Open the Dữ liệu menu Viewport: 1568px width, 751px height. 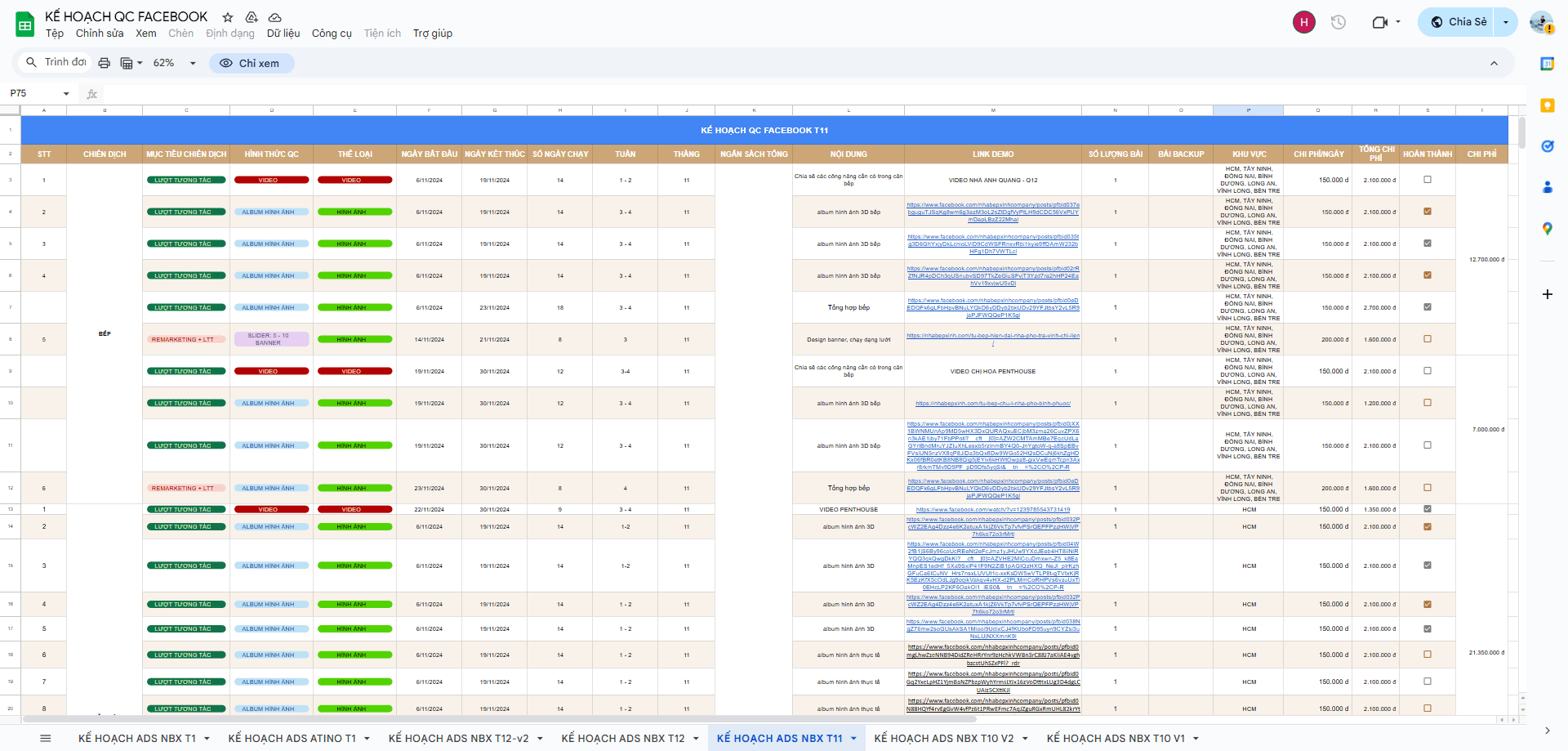(x=283, y=34)
